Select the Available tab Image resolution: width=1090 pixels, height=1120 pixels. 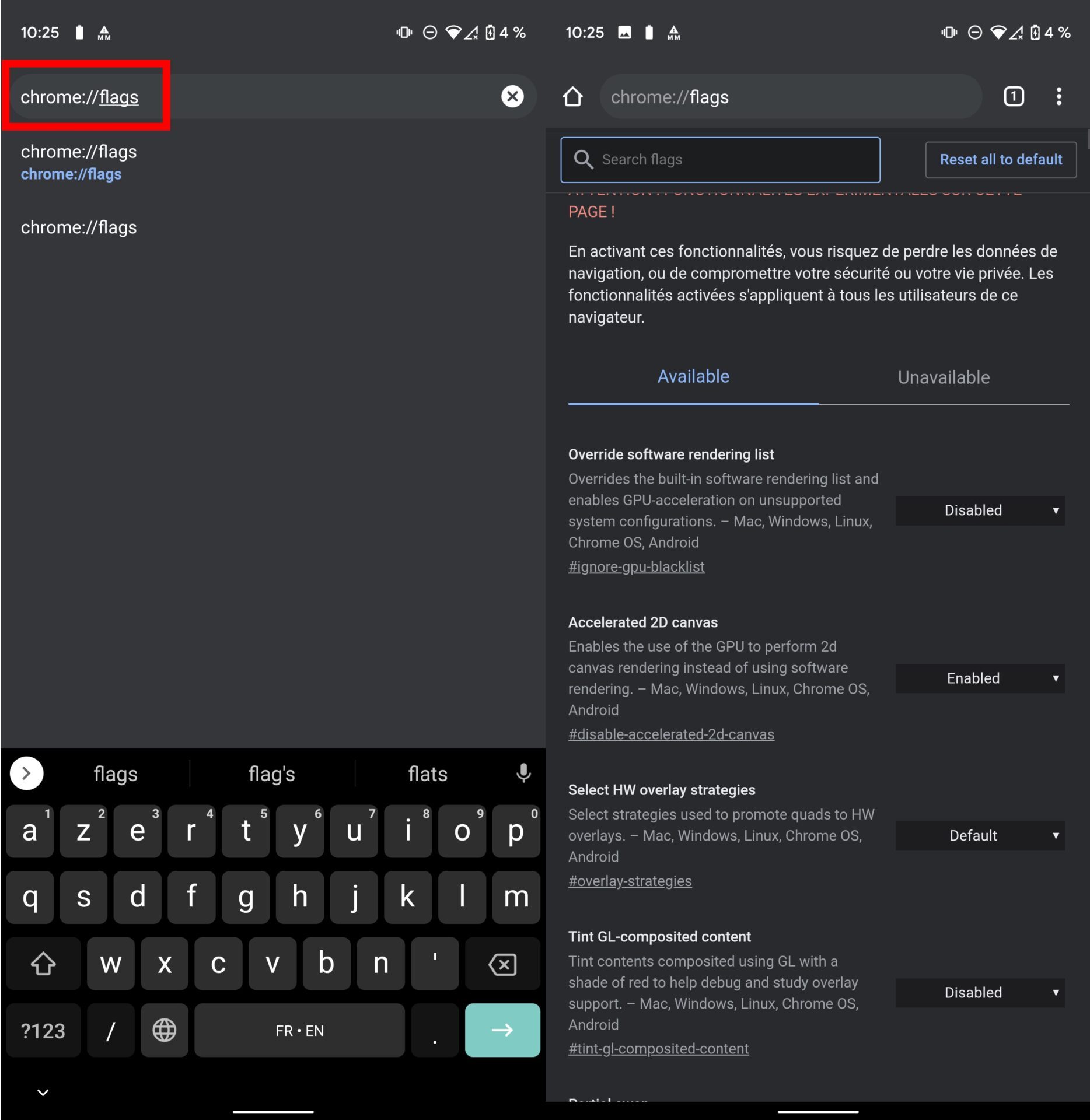click(693, 377)
